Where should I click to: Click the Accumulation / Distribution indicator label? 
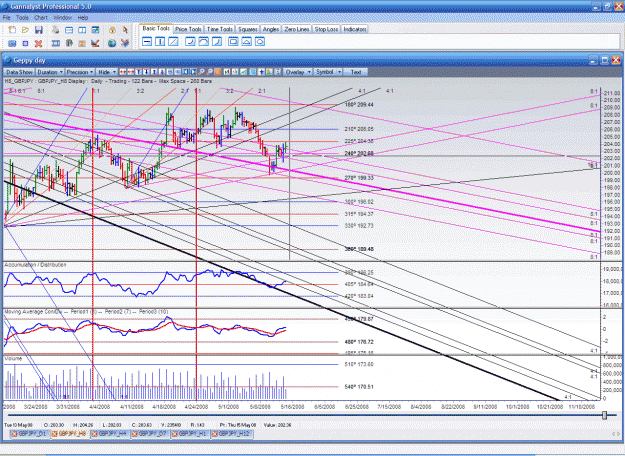coord(35,265)
